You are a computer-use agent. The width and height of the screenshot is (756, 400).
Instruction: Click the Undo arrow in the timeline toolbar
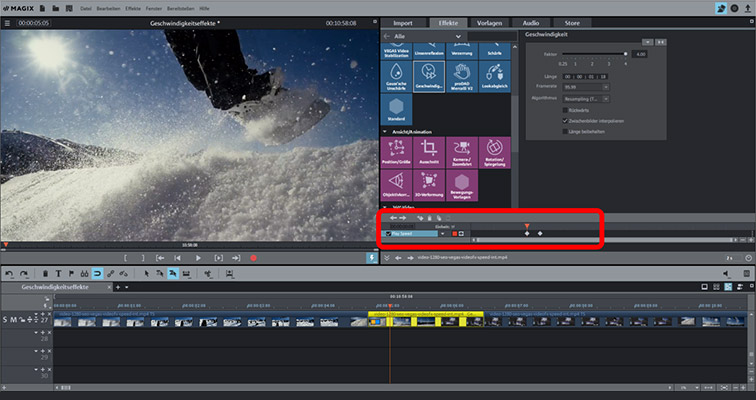coord(9,274)
